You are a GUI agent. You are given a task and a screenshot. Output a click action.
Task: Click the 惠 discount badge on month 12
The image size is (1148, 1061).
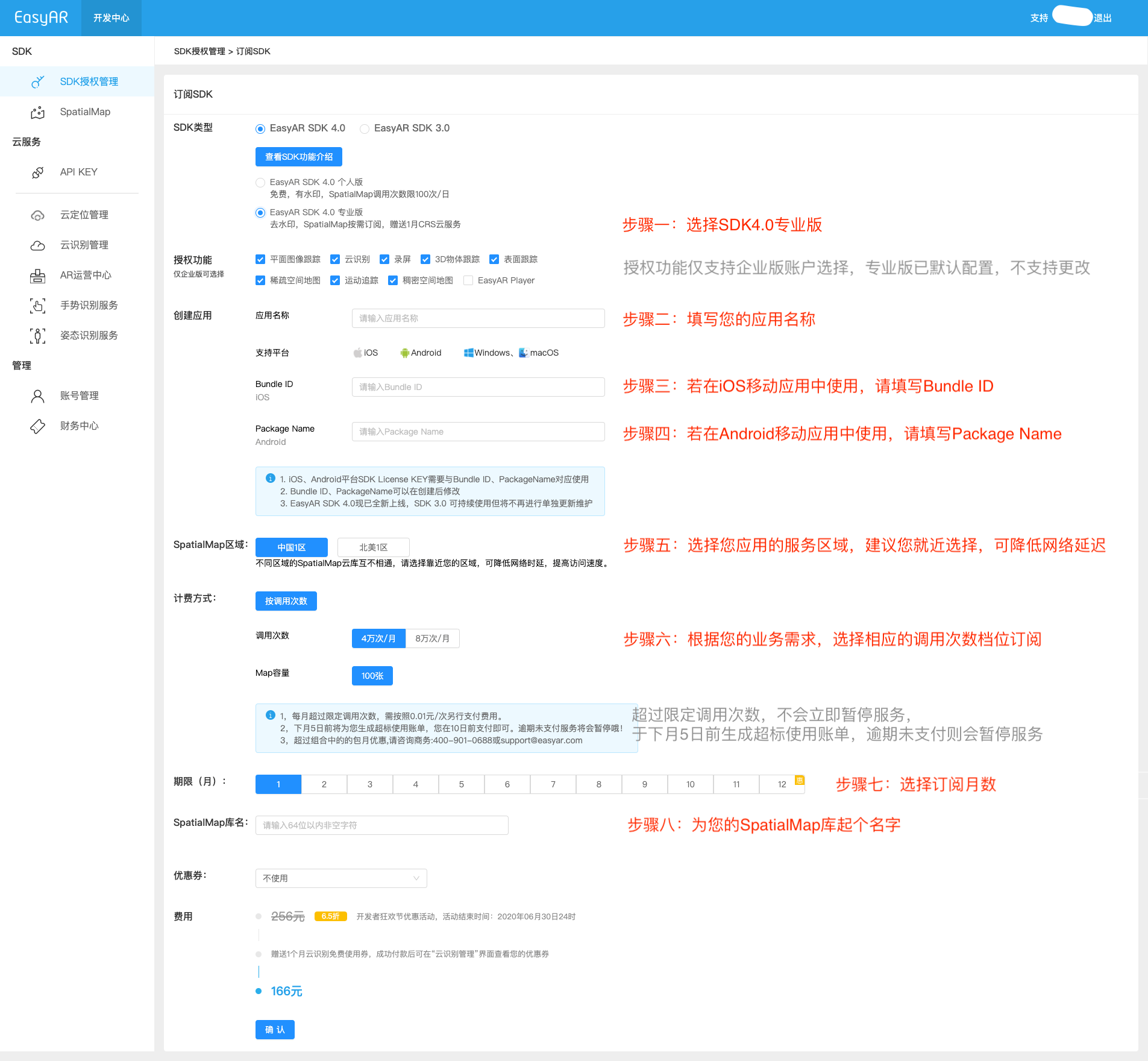coord(800,780)
